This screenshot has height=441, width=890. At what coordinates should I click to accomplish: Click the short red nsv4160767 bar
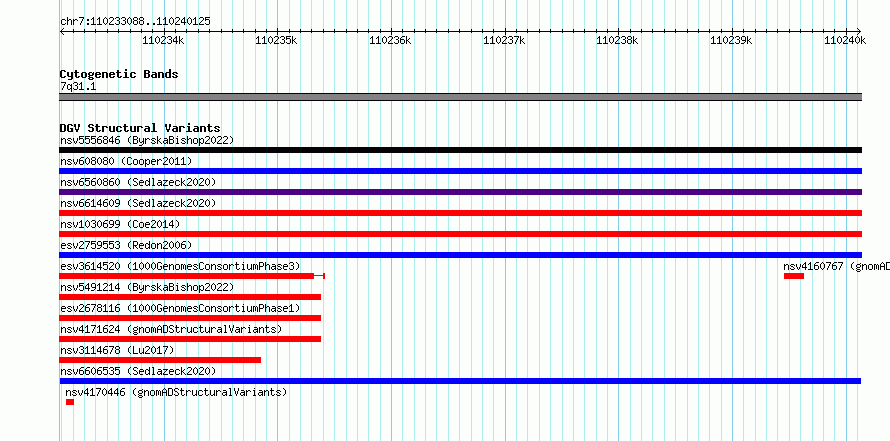coord(794,276)
